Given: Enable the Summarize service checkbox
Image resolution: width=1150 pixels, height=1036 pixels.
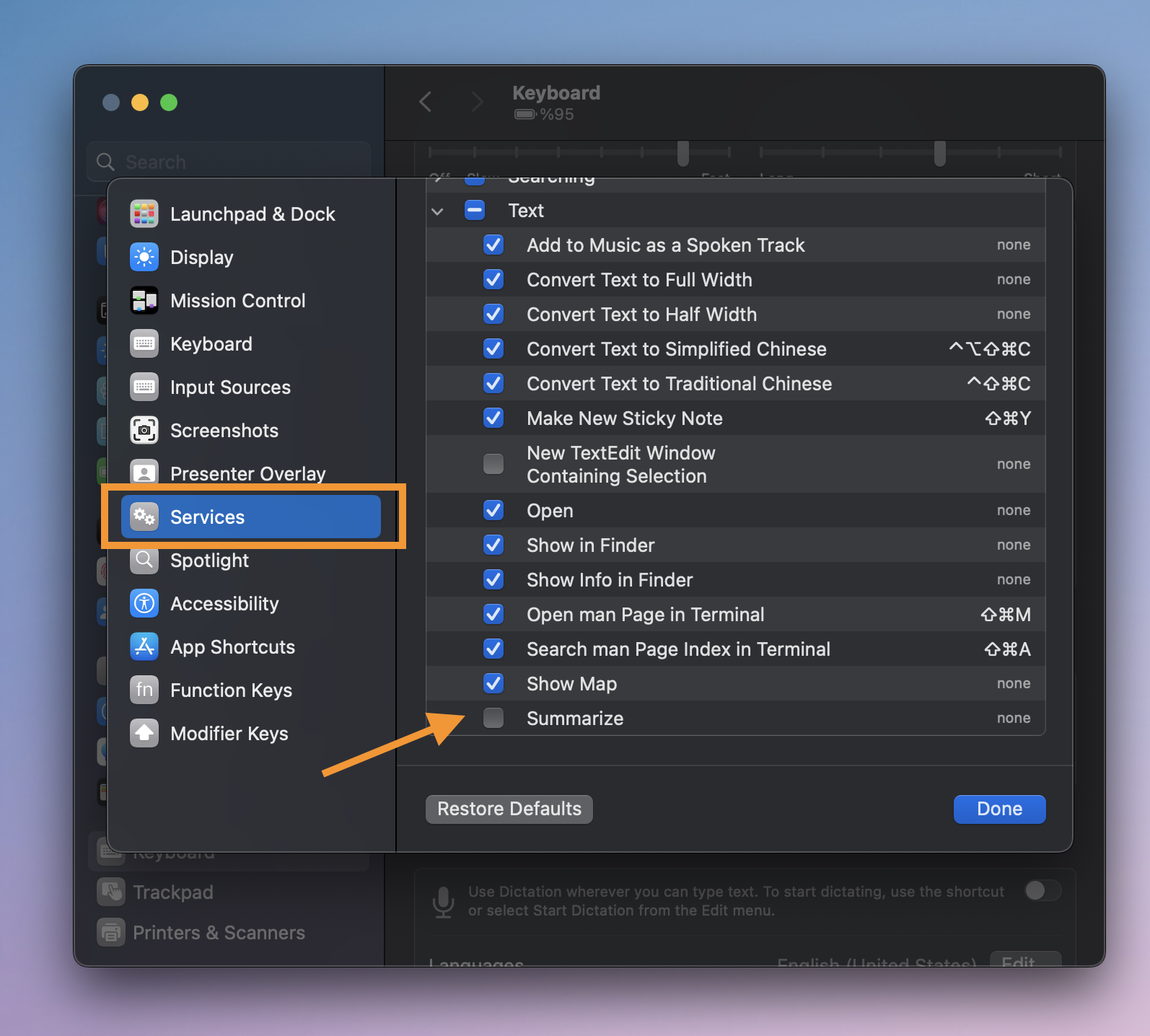Looking at the screenshot, I should 493,719.
